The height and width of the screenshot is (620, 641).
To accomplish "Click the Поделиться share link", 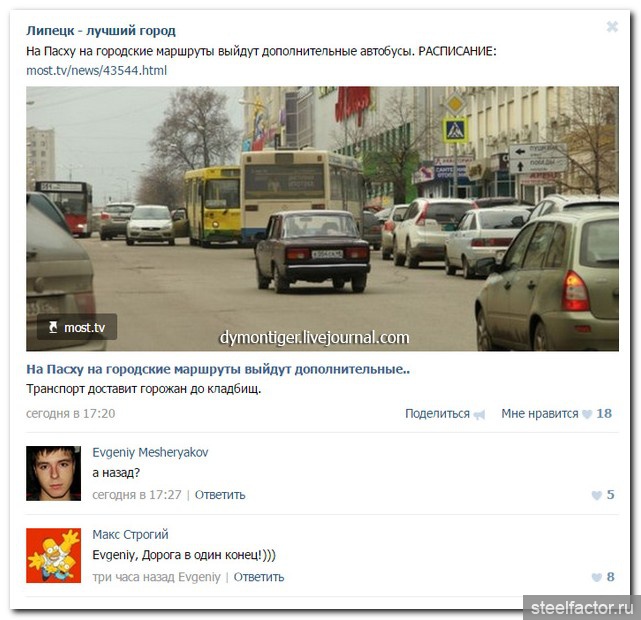I will 437,414.
